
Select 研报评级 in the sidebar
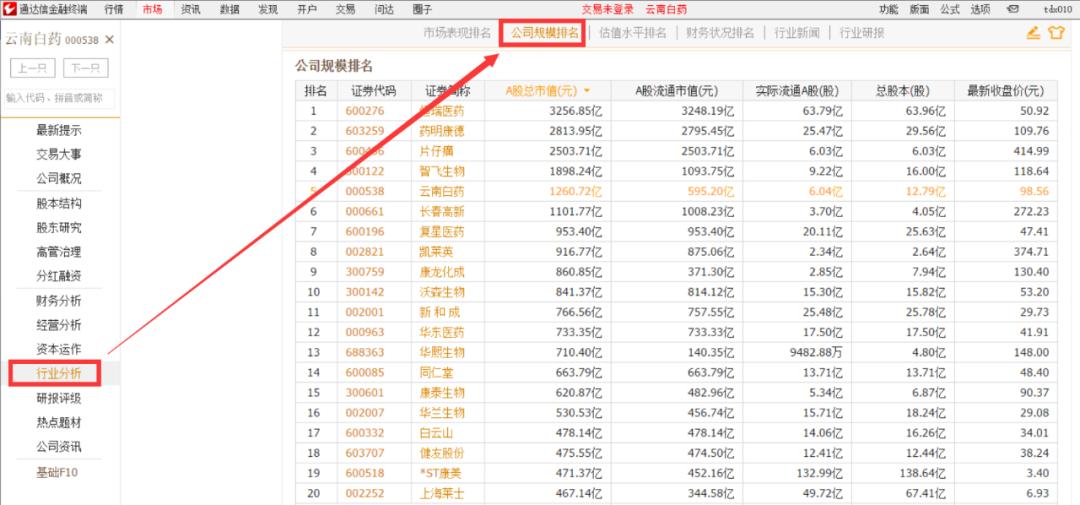(59, 398)
